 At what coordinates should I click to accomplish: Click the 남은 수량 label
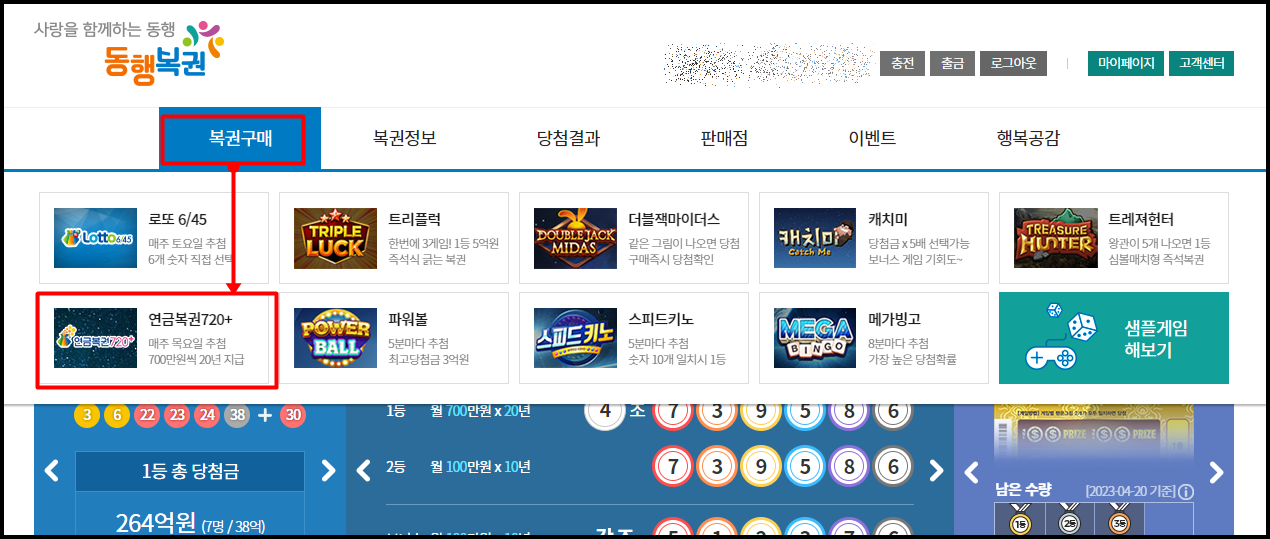click(1024, 490)
